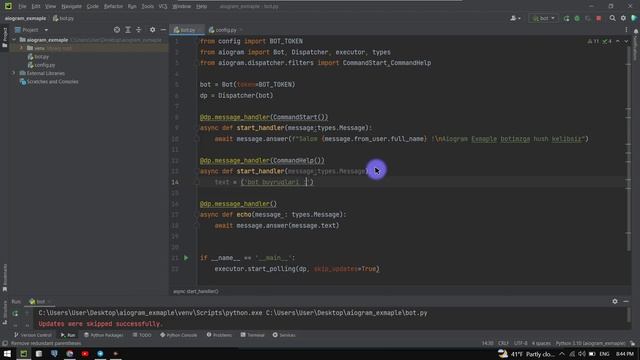Click the Run with Coverage icon
The width and height of the screenshot is (640, 360).
coord(588,18)
